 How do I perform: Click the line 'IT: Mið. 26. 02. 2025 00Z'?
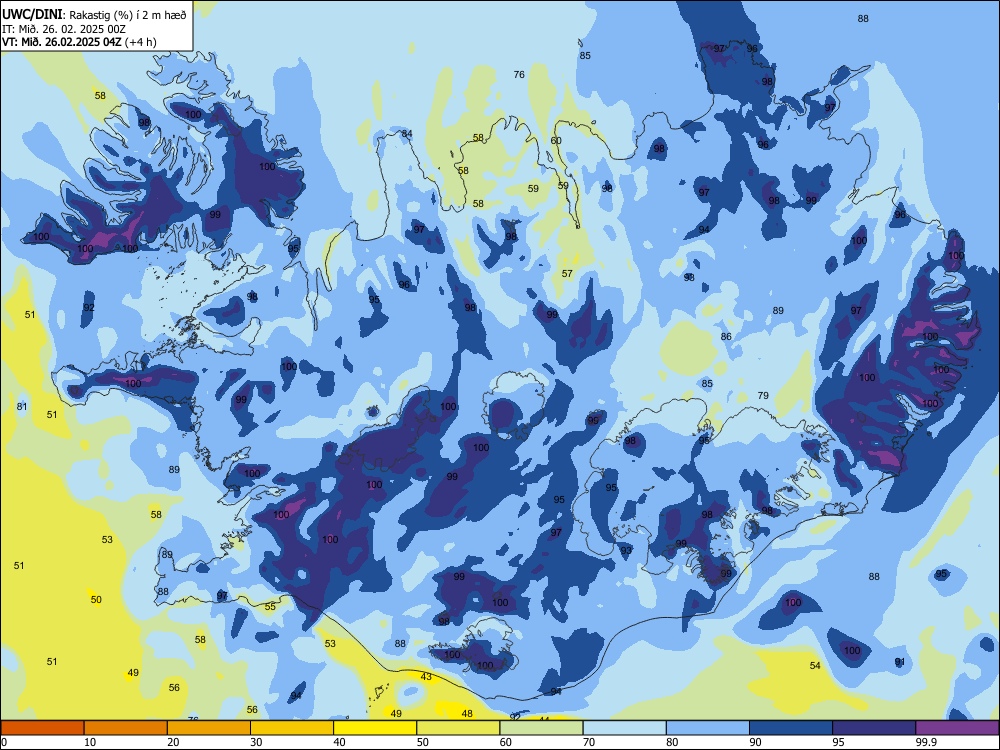[x=64, y=29]
